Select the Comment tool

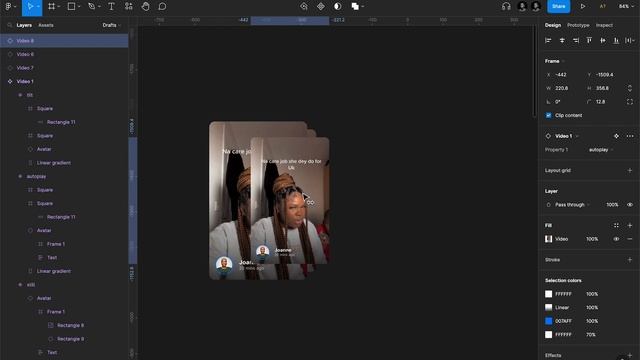[x=162, y=7]
